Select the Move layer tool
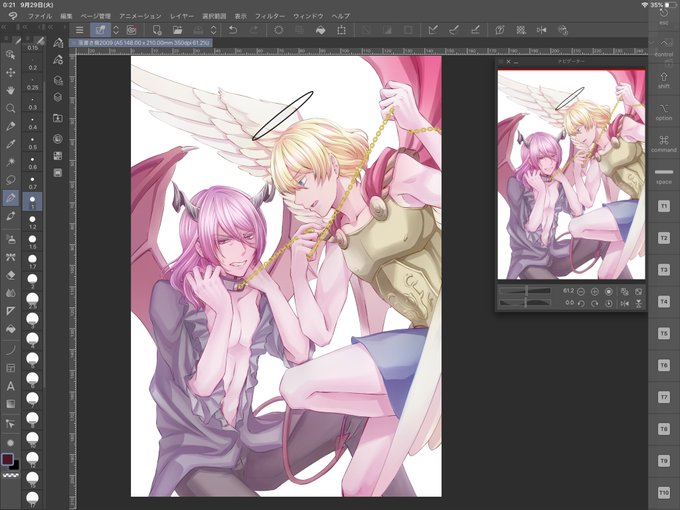Image resolution: width=680 pixels, height=510 pixels. point(11,72)
